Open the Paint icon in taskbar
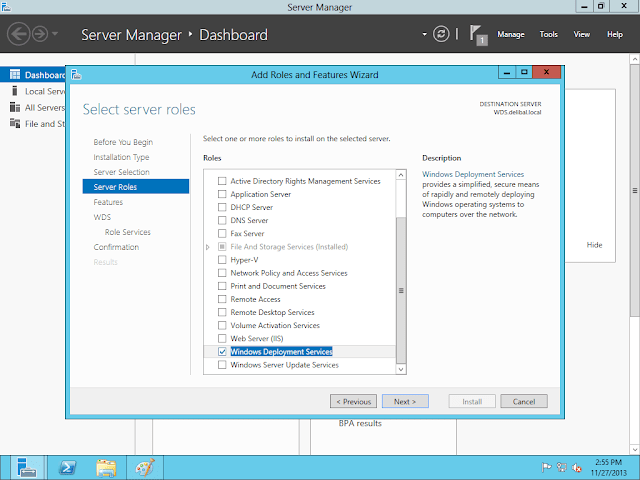Screen dimensions: 640x480 tap(144, 466)
